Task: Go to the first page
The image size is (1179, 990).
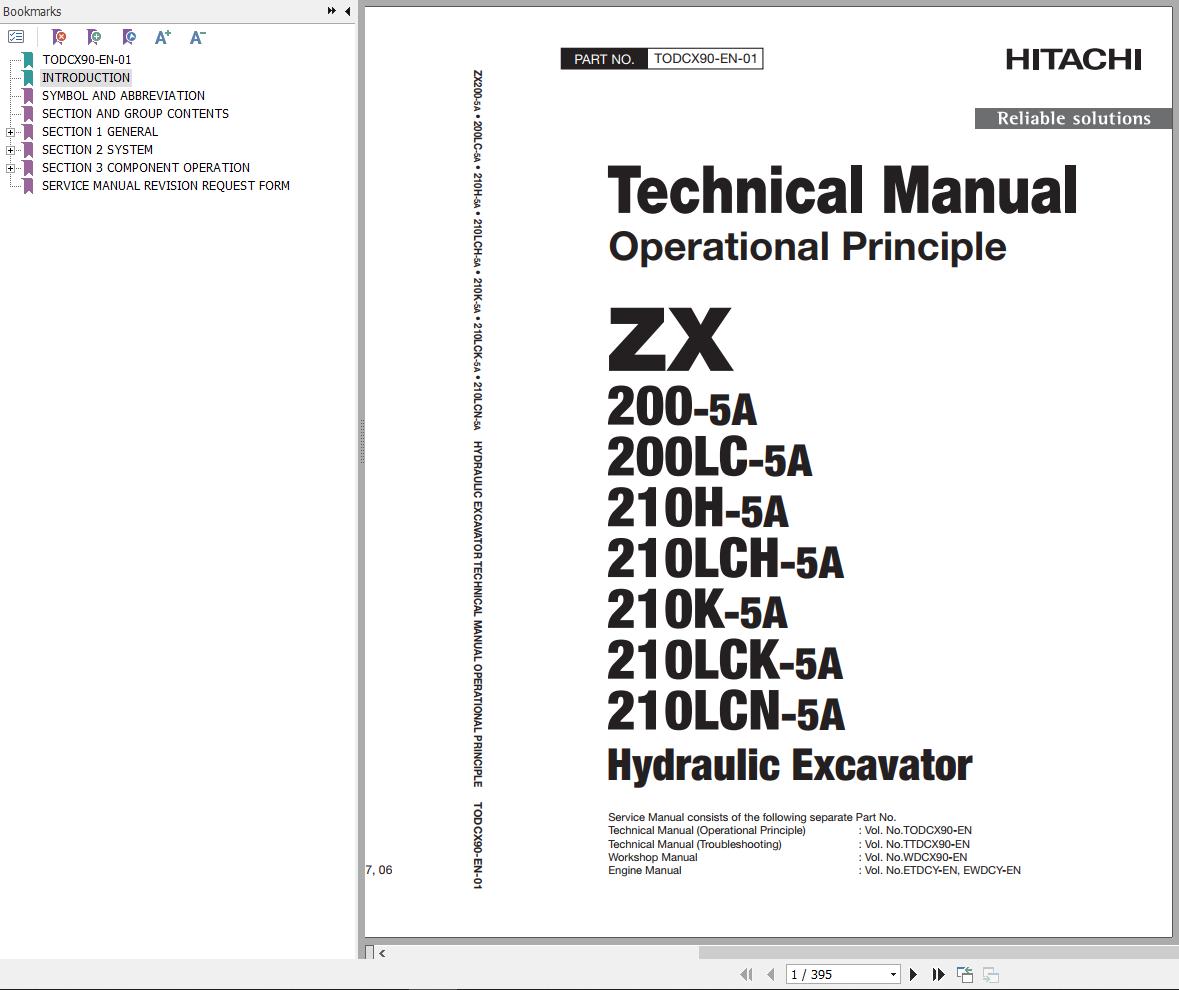Action: point(746,974)
